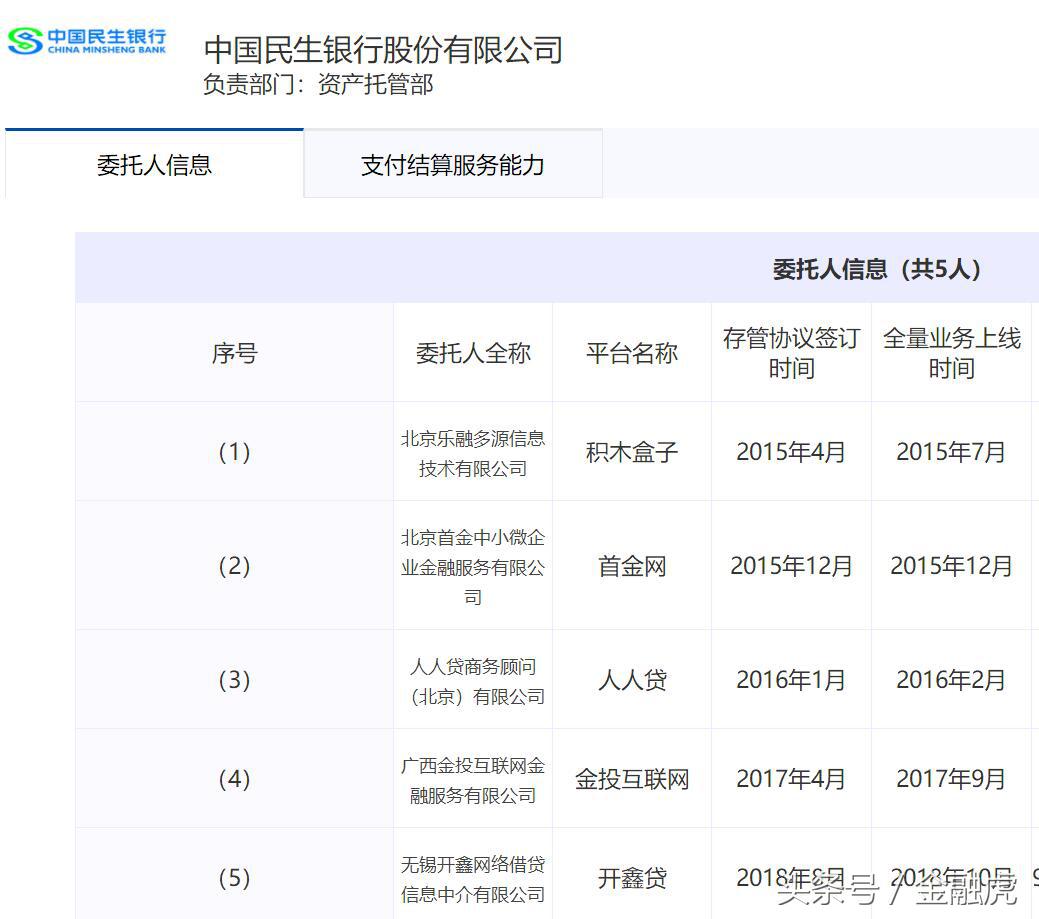The height and width of the screenshot is (919, 1039).
Task: Click launch date 2017年9月
Action: click(952, 779)
